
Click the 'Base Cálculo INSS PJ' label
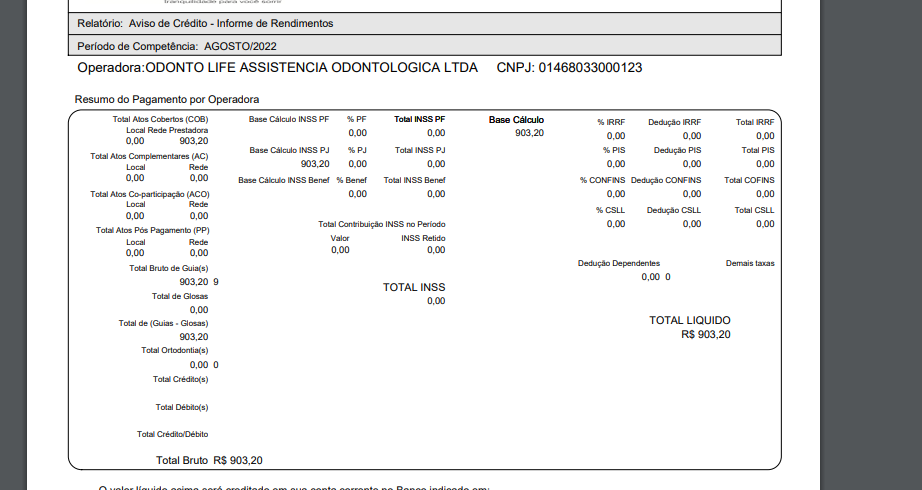(289, 151)
